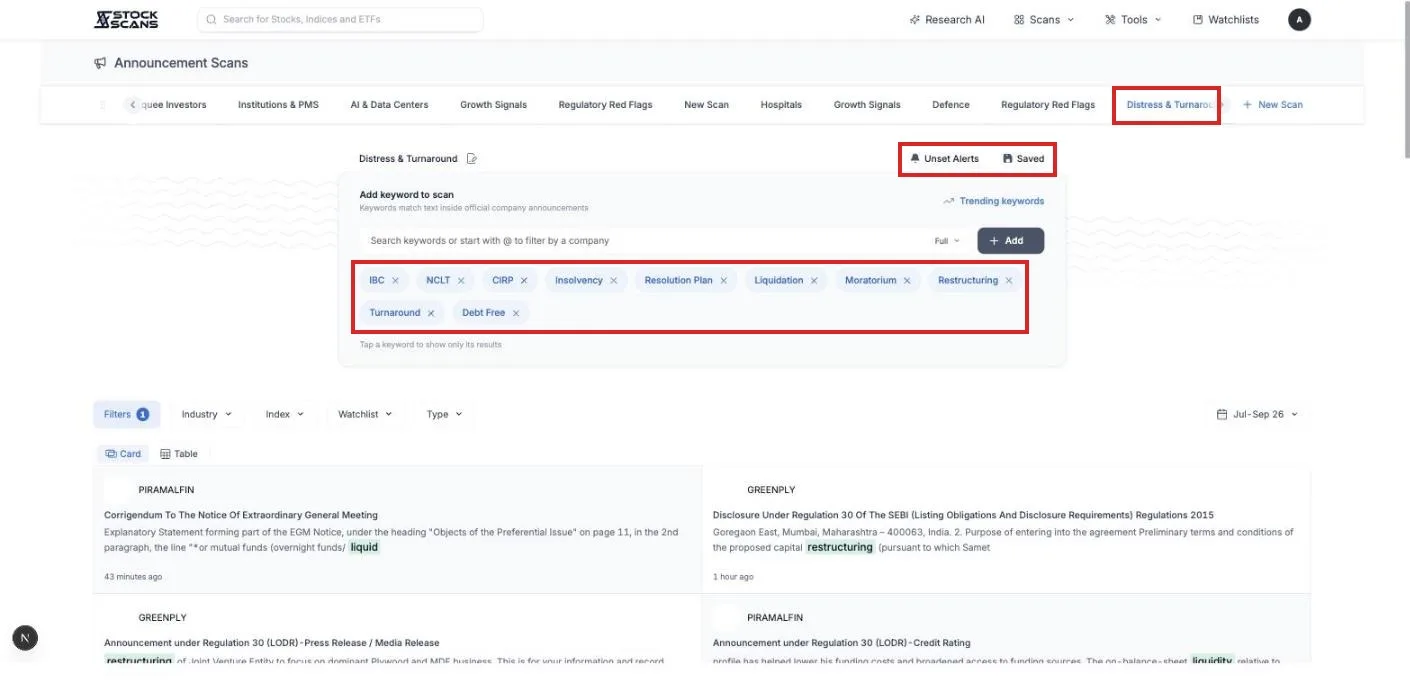
Task: Switch to Institutions & PMS tab
Action: 278,104
